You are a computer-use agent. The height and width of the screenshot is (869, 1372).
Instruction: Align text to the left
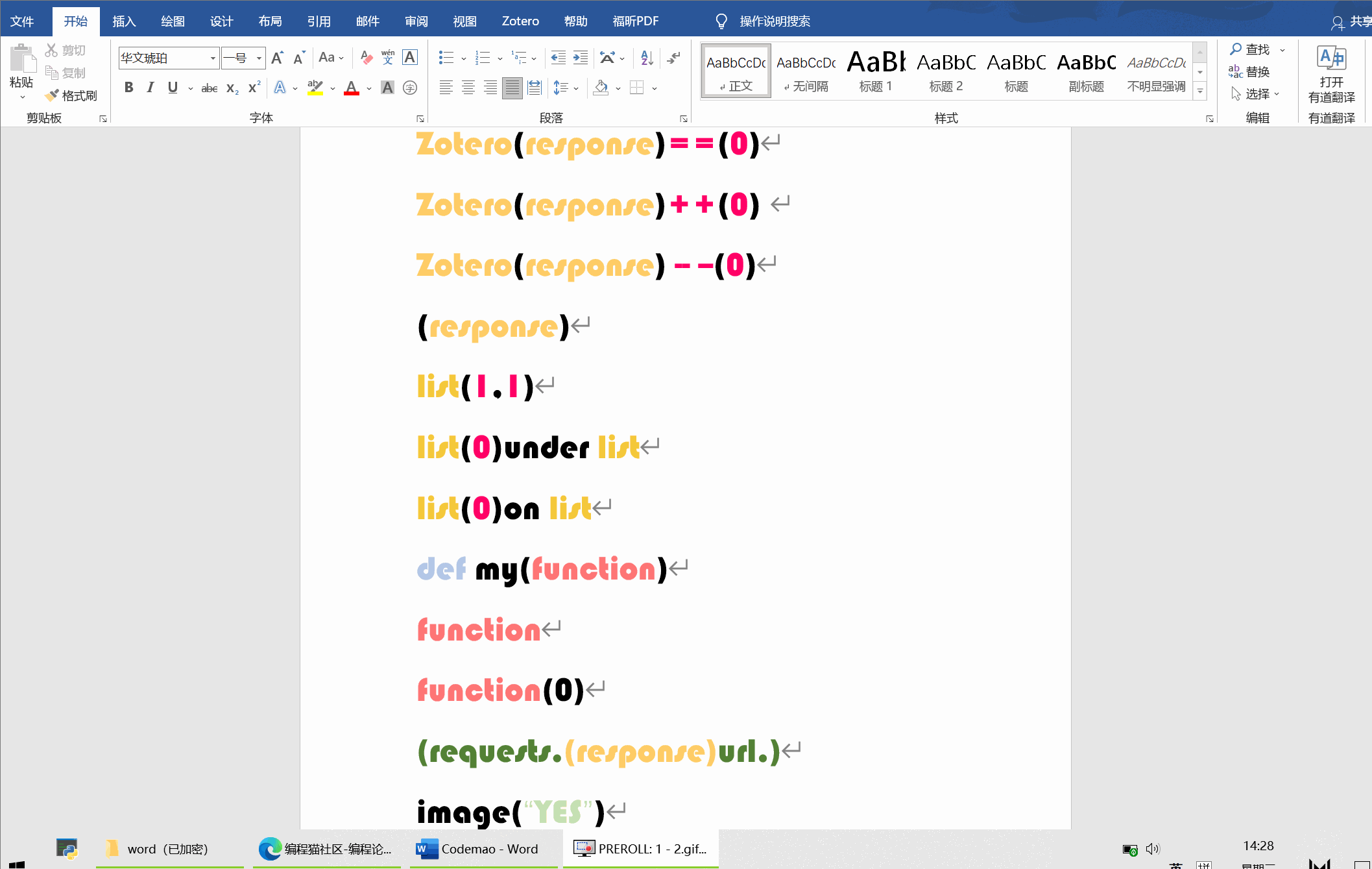click(x=446, y=88)
